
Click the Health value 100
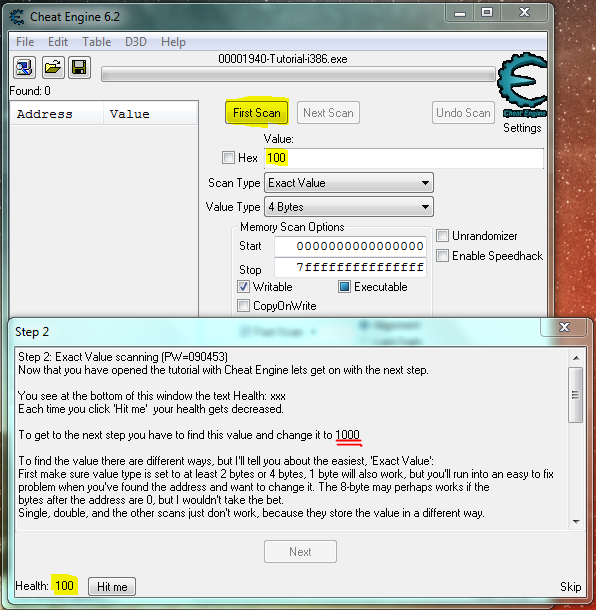point(64,585)
